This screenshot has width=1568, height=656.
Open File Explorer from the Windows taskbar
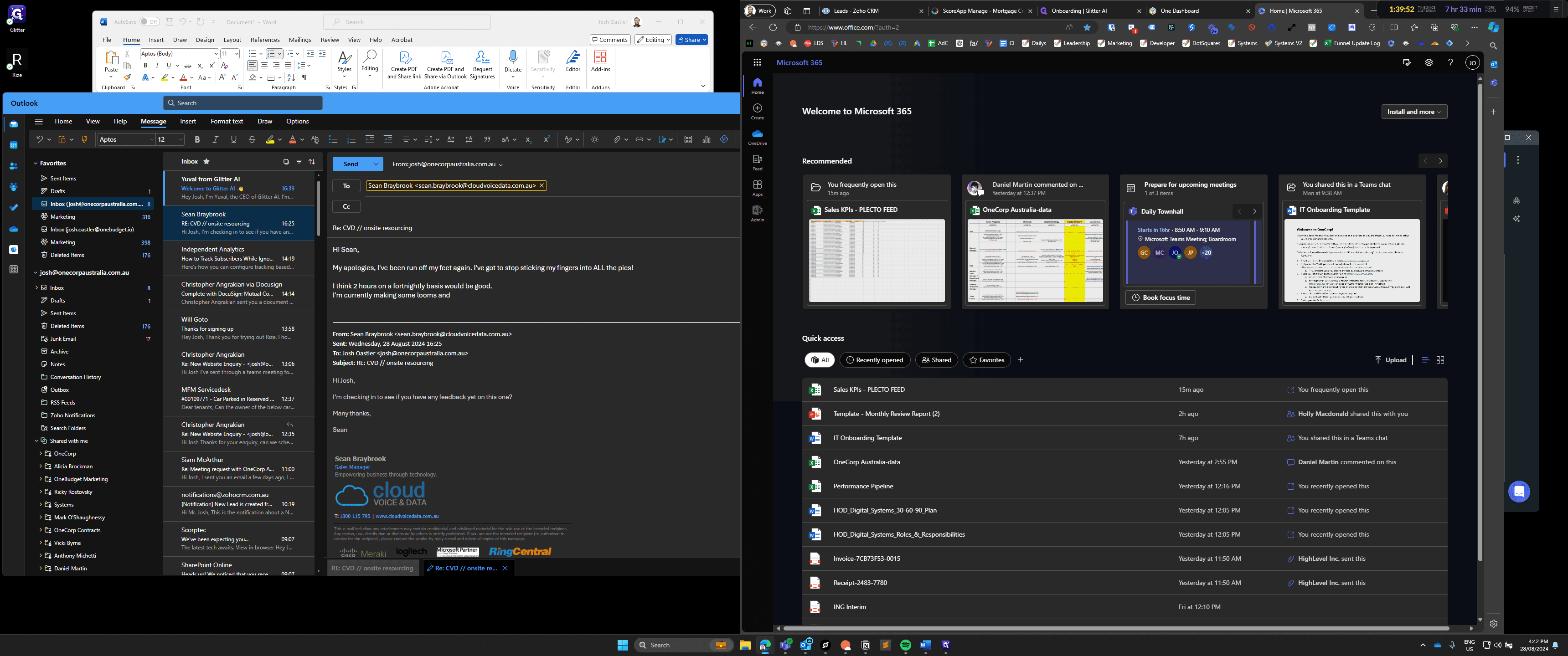(744, 645)
